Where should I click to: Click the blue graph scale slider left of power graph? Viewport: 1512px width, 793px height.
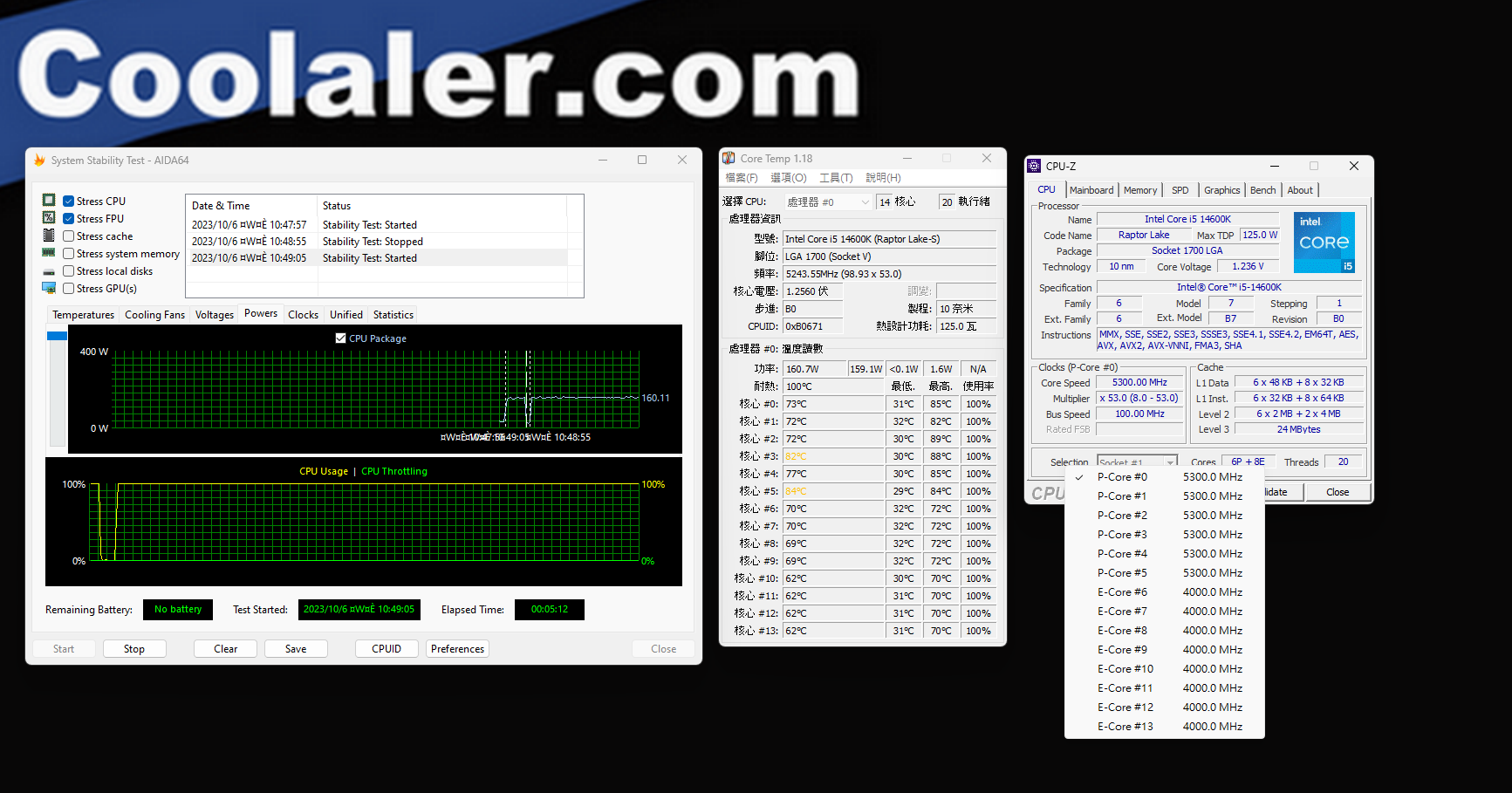[x=57, y=336]
